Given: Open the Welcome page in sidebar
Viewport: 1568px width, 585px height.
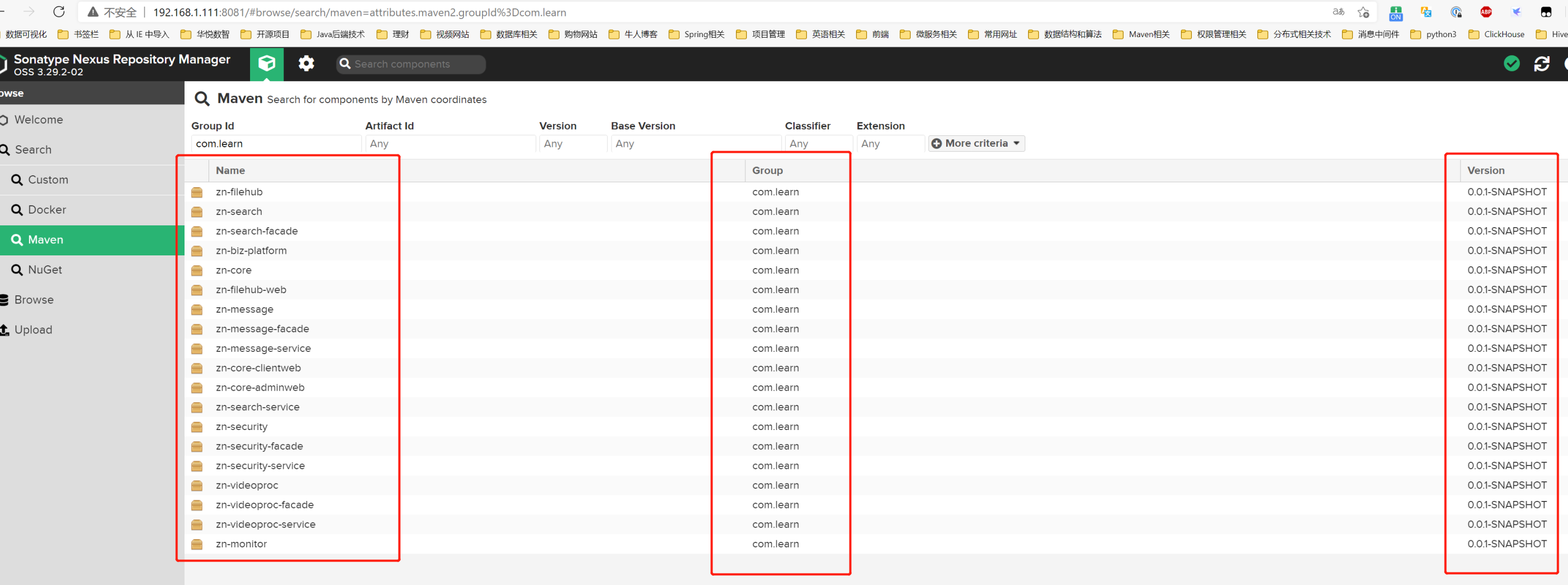Looking at the screenshot, I should coord(92,120).
